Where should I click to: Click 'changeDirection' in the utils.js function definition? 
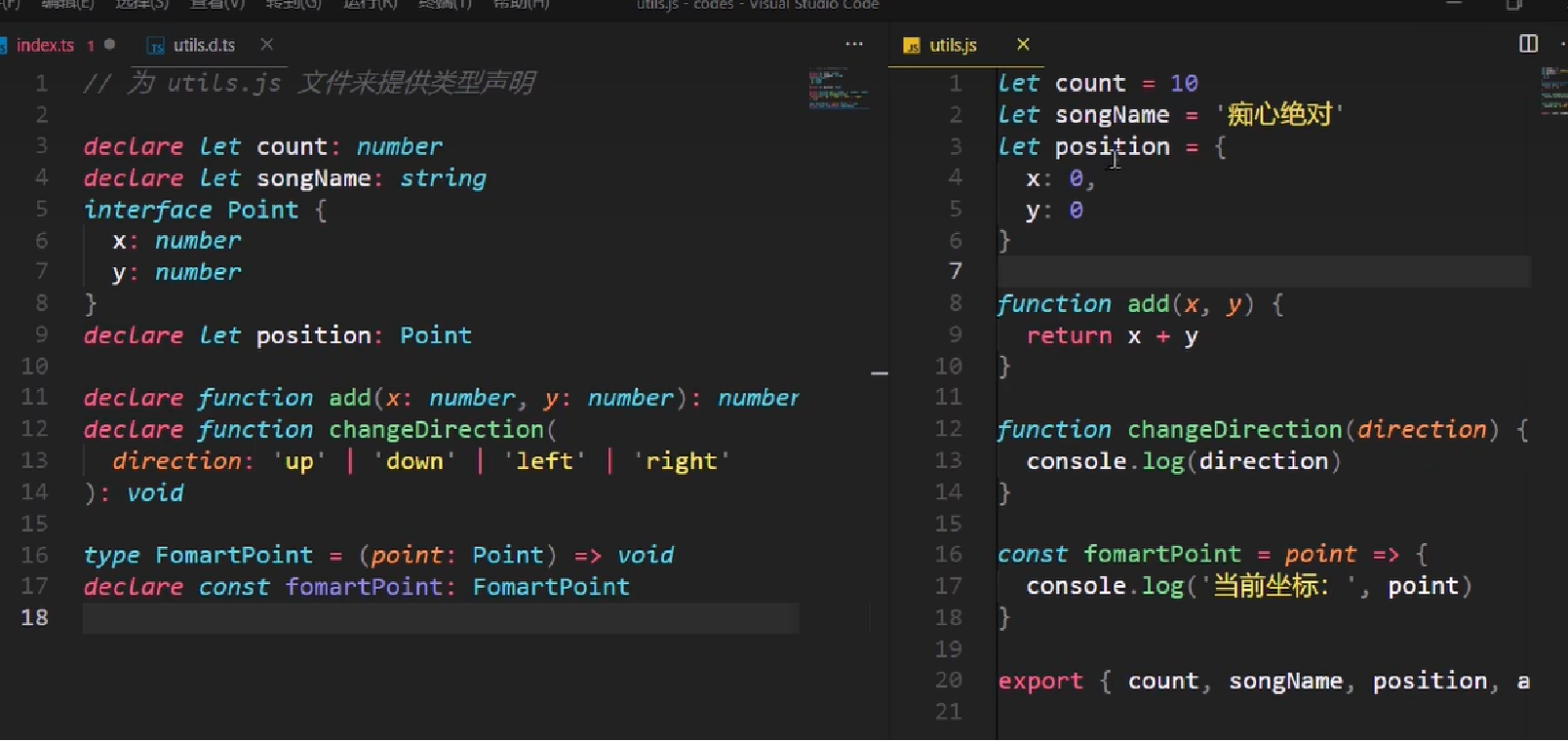pos(1235,430)
